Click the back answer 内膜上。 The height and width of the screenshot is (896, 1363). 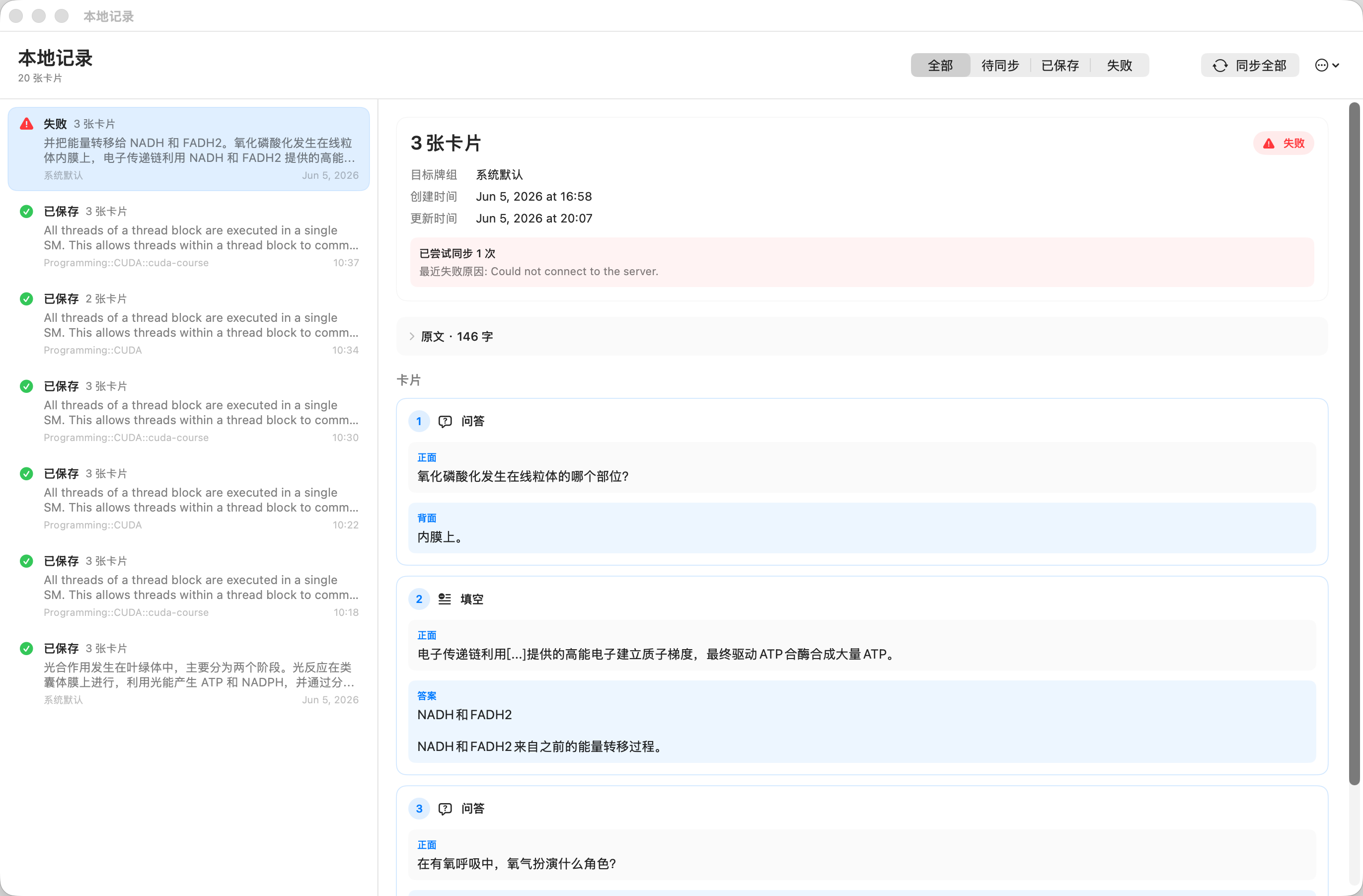pos(440,537)
